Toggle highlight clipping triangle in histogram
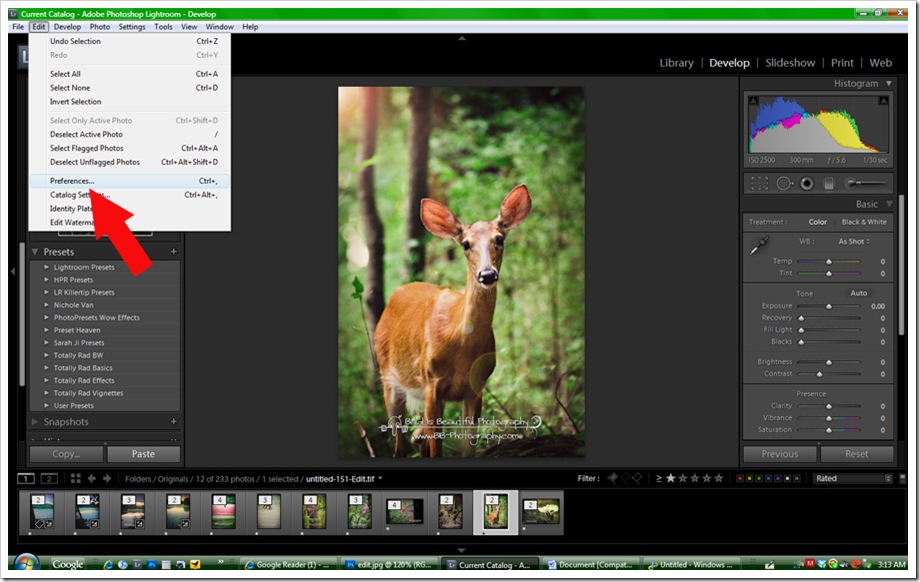The width and height of the screenshot is (920, 582). click(882, 100)
